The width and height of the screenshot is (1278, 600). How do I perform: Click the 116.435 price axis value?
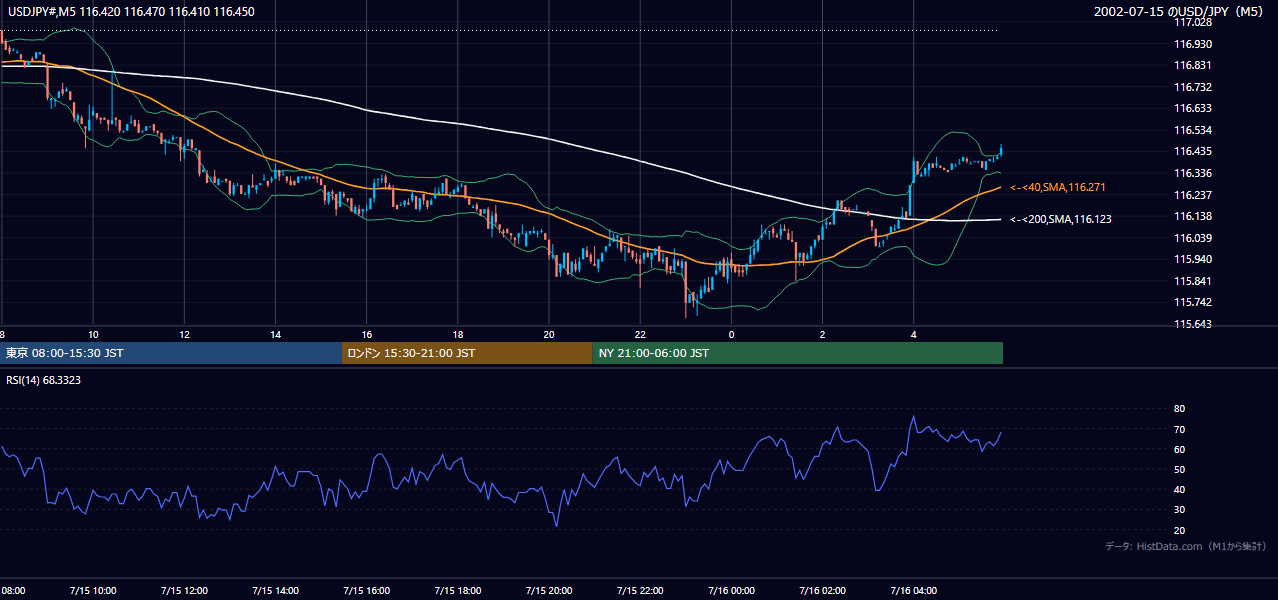coord(1194,151)
